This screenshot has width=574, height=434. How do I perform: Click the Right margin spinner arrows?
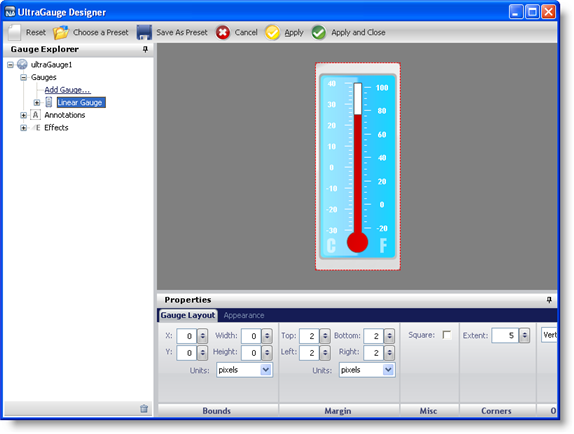tap(390, 353)
